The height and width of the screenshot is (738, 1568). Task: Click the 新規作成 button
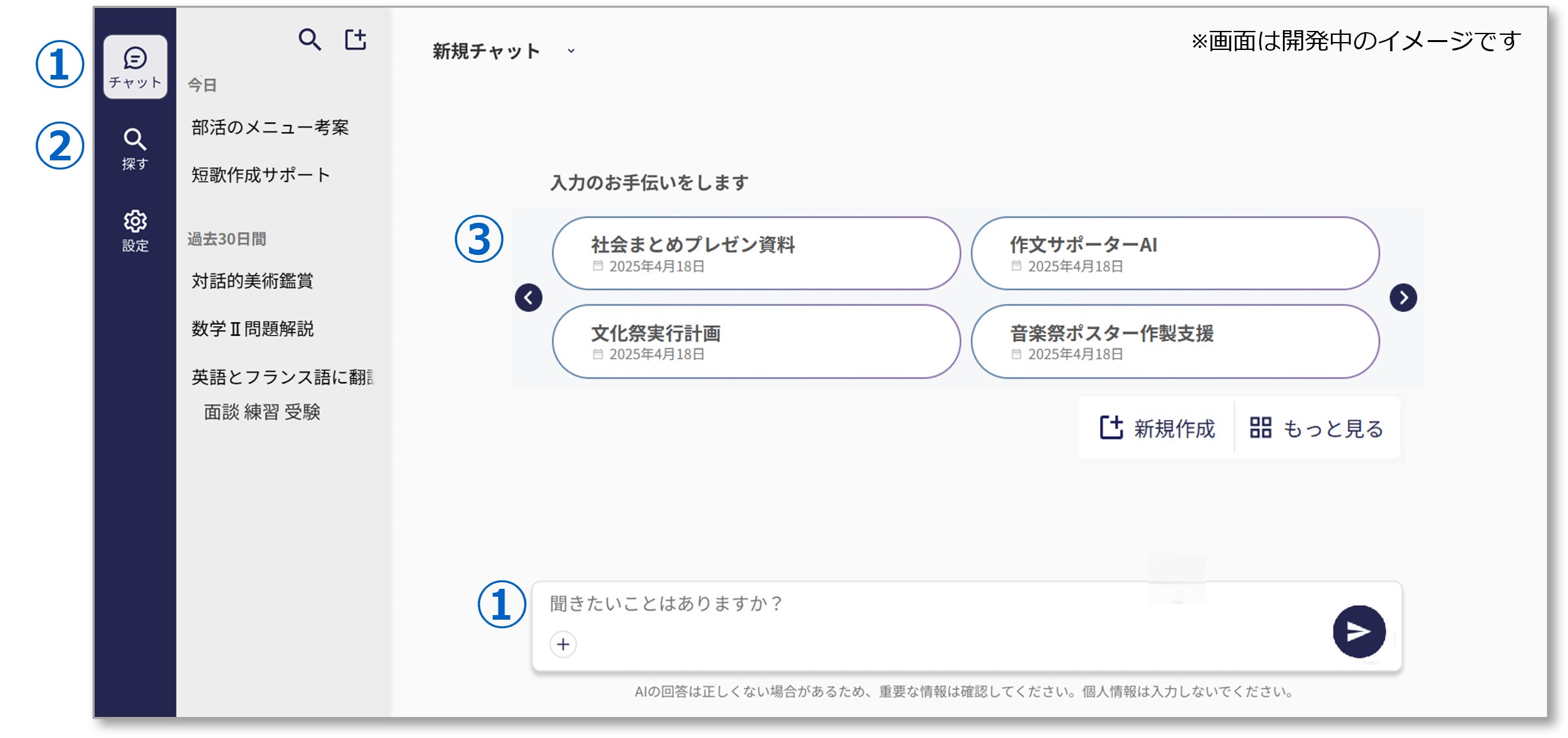click(1157, 428)
